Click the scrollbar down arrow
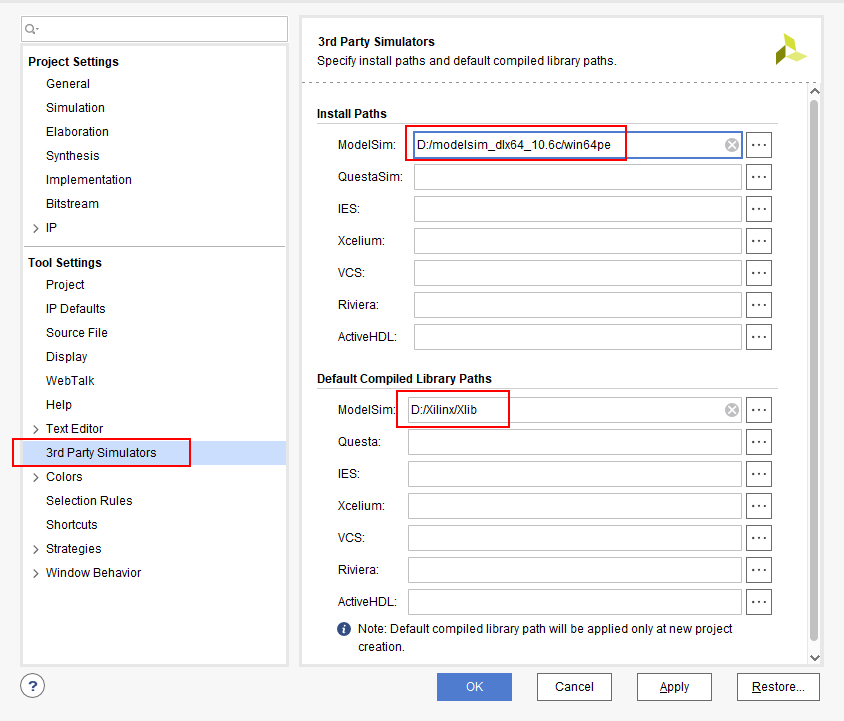 coord(814,657)
